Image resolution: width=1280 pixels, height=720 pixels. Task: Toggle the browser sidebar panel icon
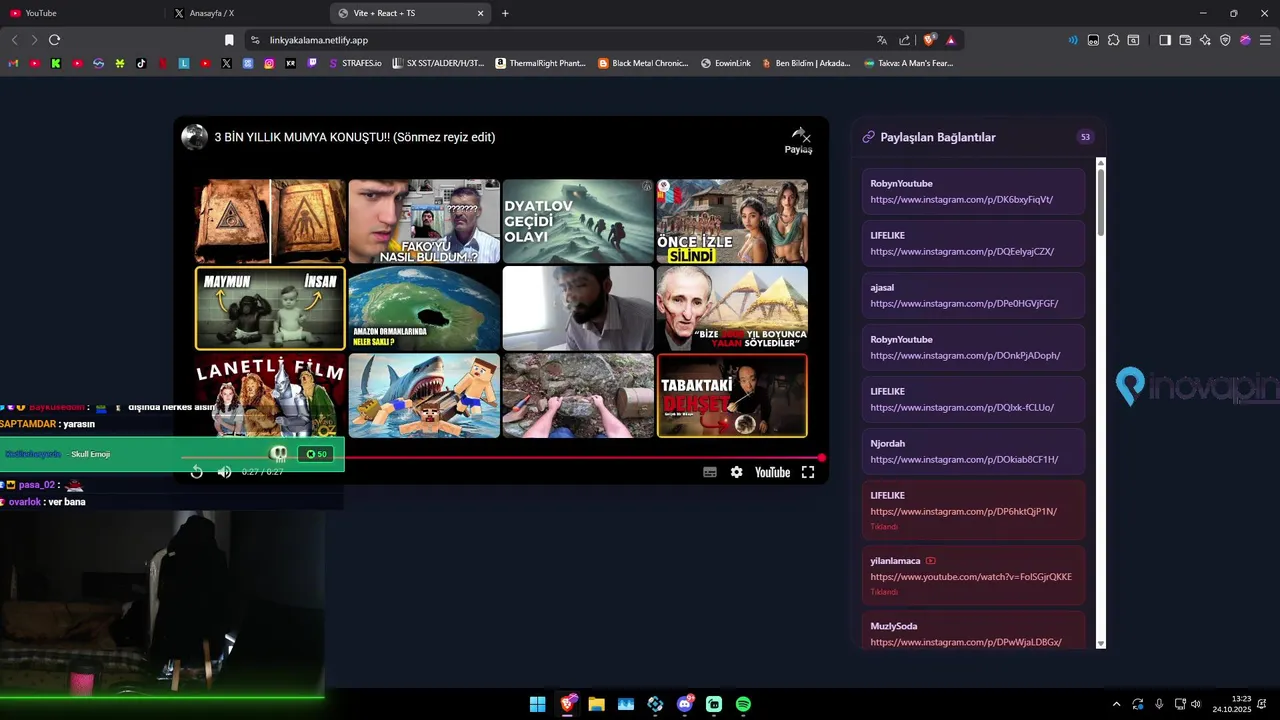[x=1165, y=40]
